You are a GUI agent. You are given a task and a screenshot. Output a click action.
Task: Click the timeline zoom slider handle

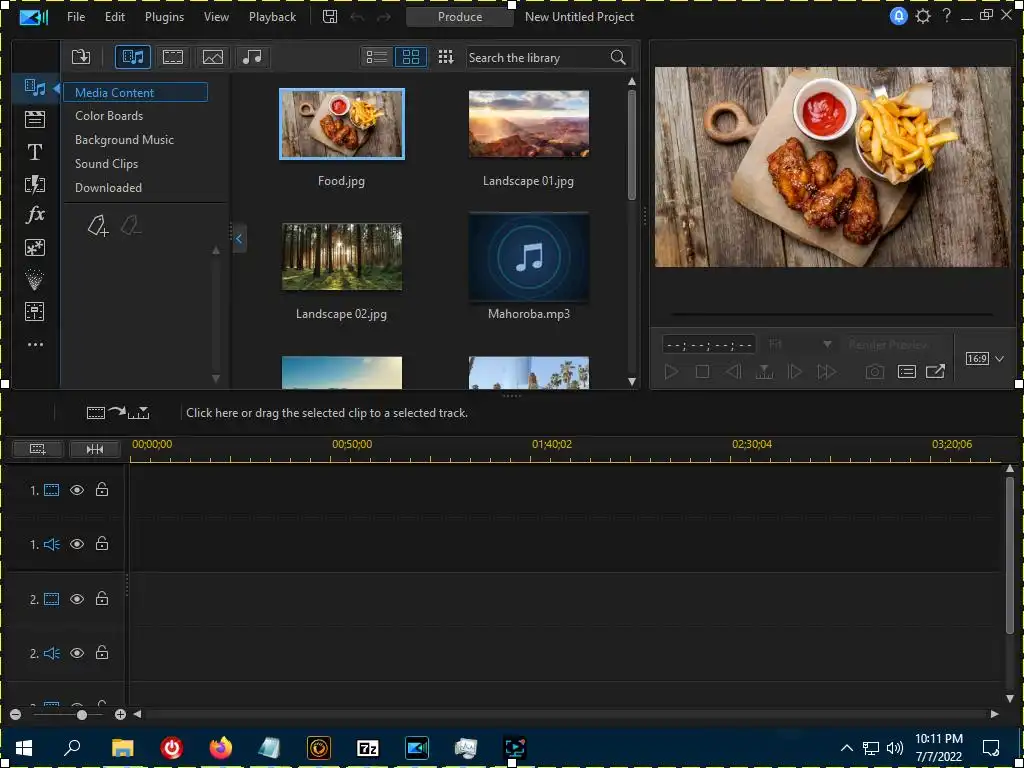82,714
